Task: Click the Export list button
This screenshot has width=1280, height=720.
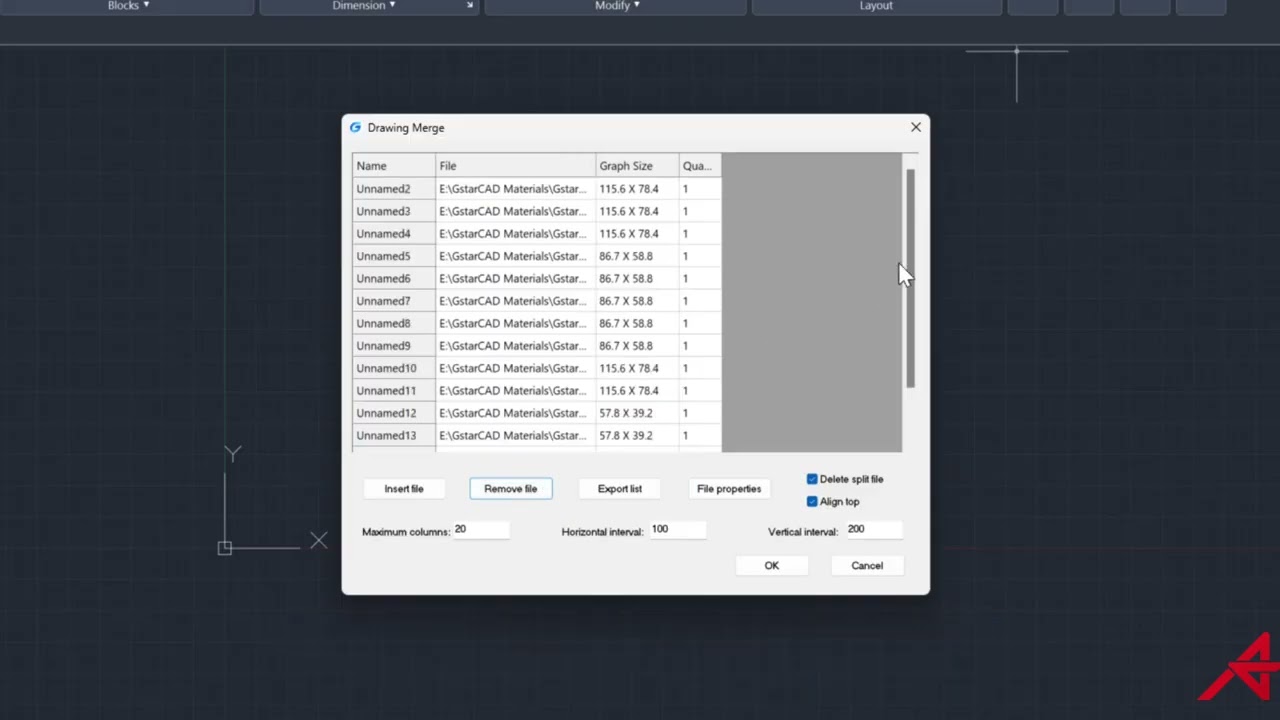Action: coord(620,489)
